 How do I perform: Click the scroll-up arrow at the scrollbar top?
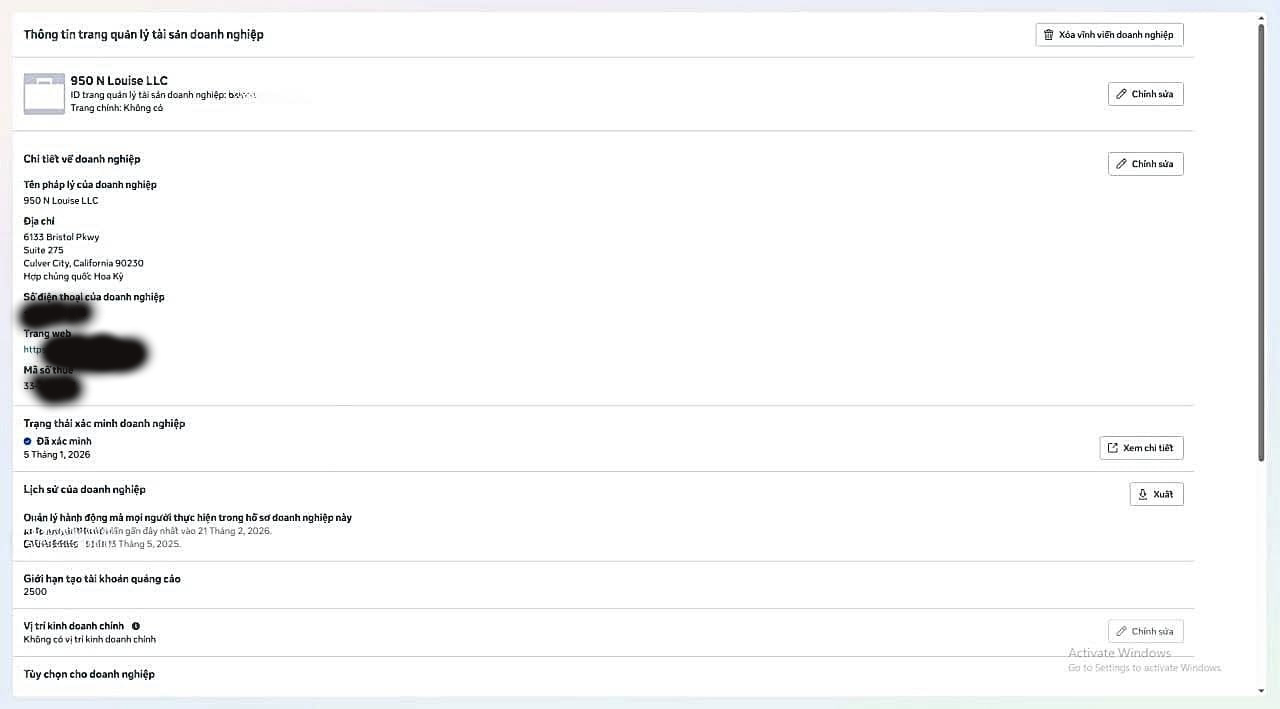(x=1261, y=18)
